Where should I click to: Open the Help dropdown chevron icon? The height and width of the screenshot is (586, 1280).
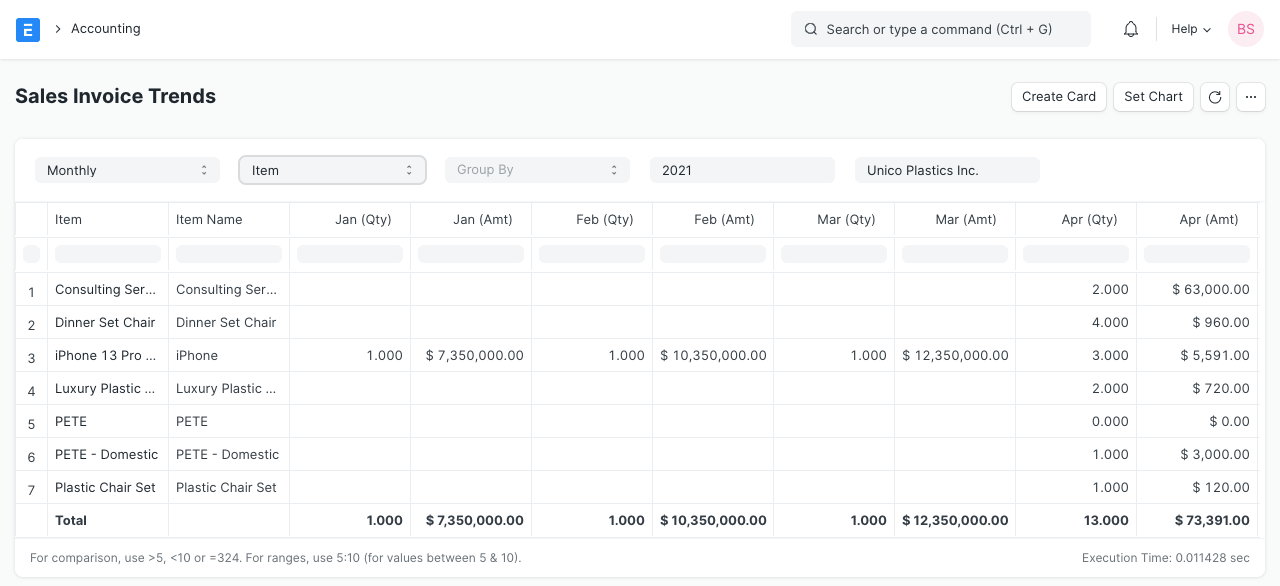click(x=1207, y=30)
